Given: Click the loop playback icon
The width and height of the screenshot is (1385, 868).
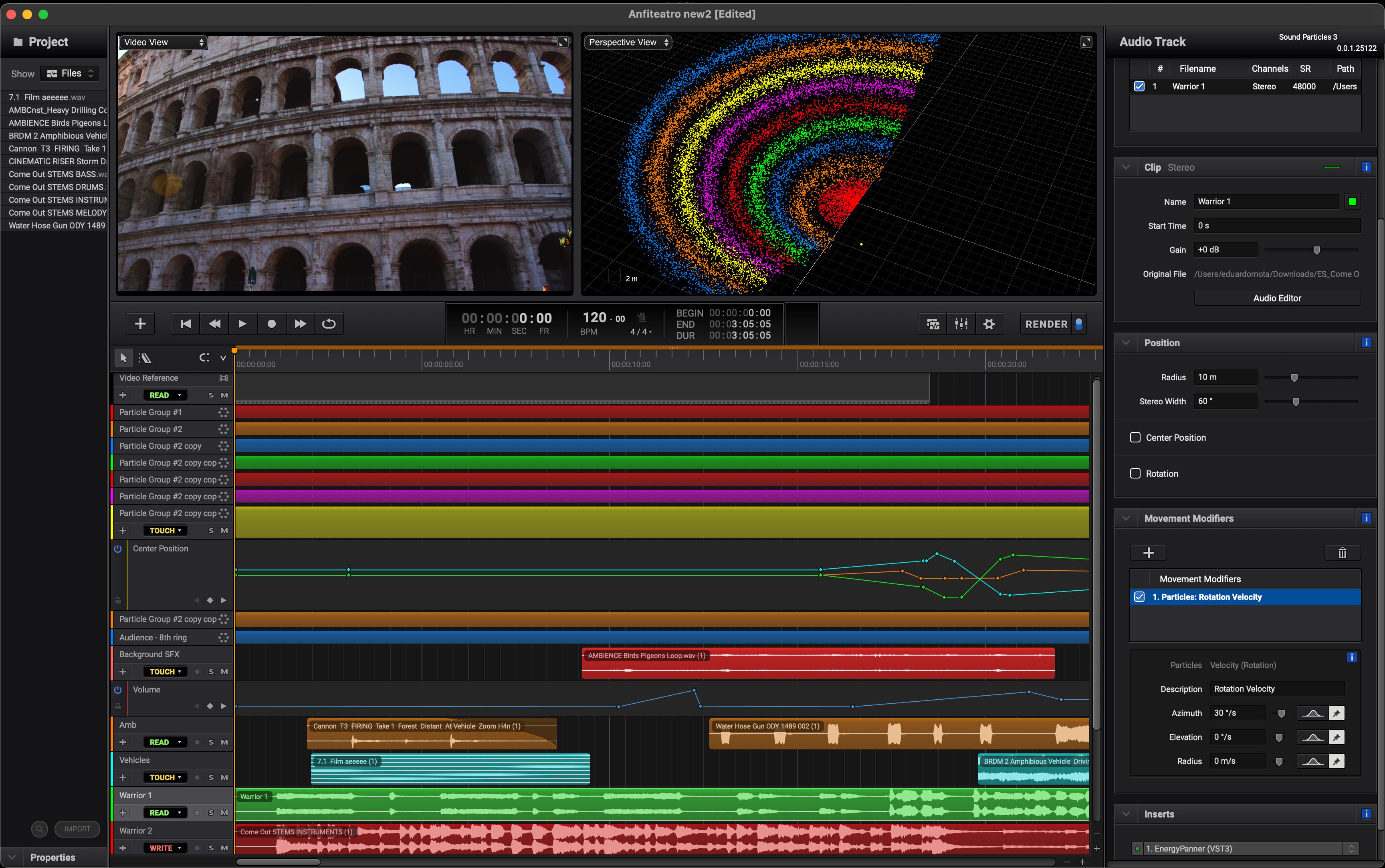Looking at the screenshot, I should (x=329, y=324).
